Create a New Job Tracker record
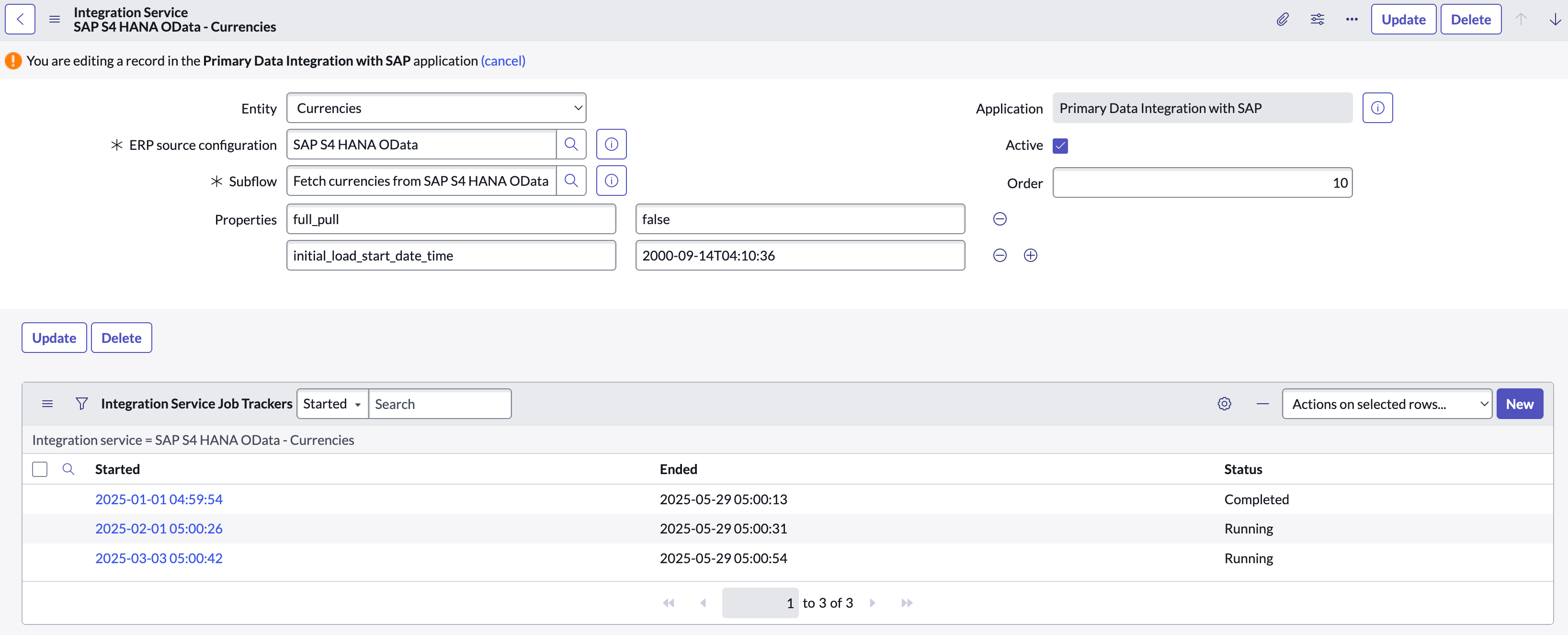The image size is (1568, 635). 1519,404
